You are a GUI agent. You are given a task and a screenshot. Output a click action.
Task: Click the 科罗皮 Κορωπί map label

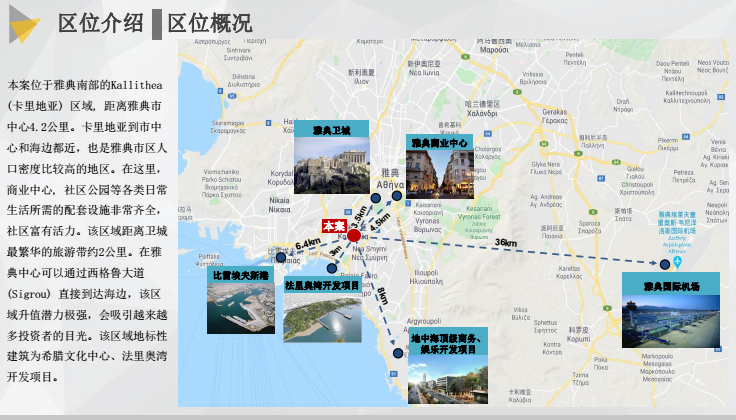(579, 335)
